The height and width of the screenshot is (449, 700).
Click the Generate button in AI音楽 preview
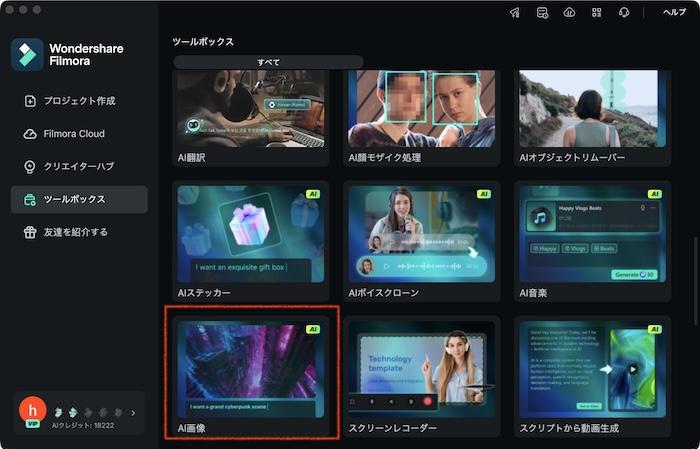click(634, 274)
